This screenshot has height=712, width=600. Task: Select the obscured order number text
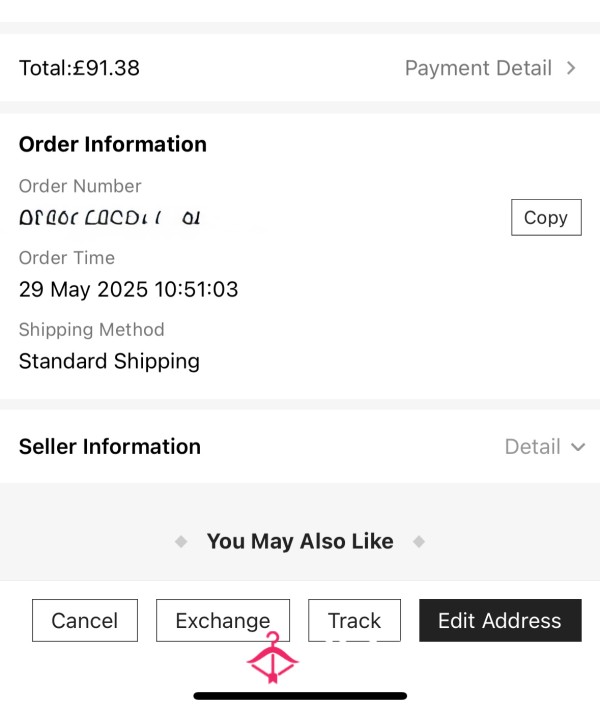point(109,218)
